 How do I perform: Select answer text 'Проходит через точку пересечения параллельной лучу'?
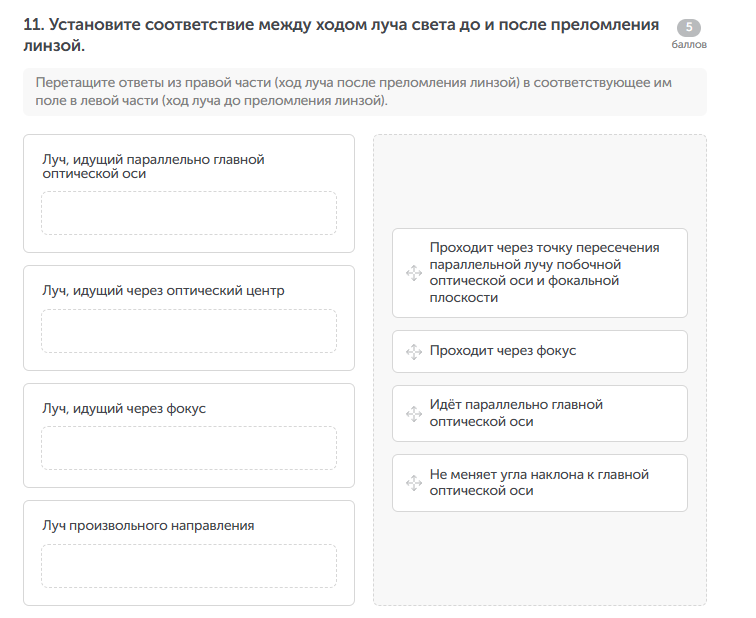[544, 272]
